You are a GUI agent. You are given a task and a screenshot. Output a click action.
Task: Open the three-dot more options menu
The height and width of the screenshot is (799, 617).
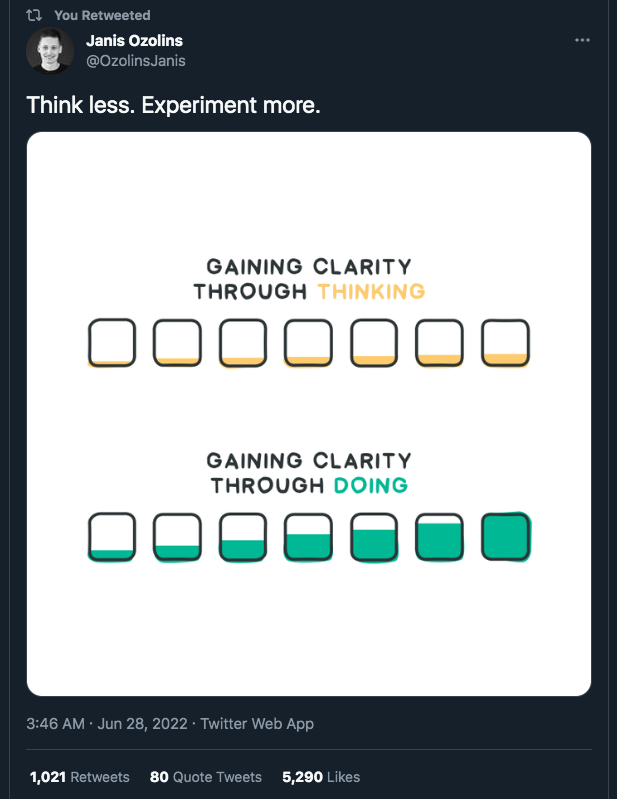click(x=582, y=40)
